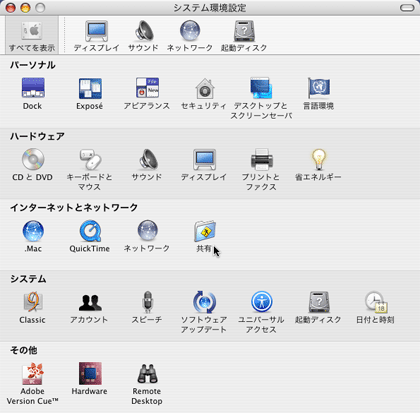Viewport: 420px width, 413px height.
Task: Open 日付と時刻 clock icon
Action: (x=376, y=302)
